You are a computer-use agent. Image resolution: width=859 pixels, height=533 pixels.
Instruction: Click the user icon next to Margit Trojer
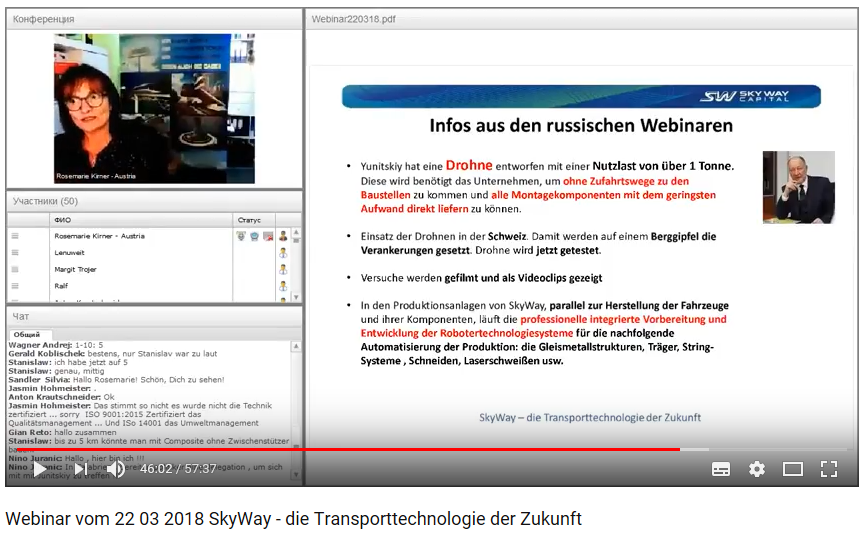click(x=283, y=269)
